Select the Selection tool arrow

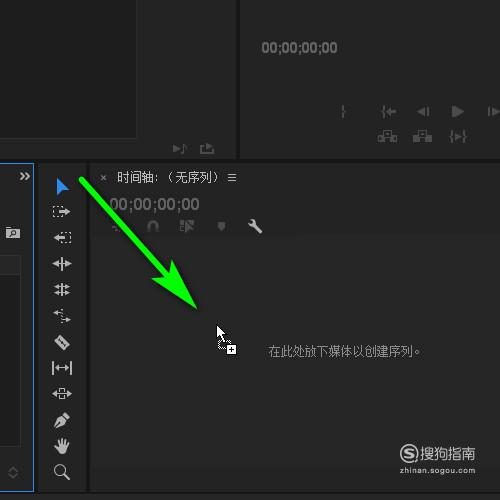(x=62, y=187)
